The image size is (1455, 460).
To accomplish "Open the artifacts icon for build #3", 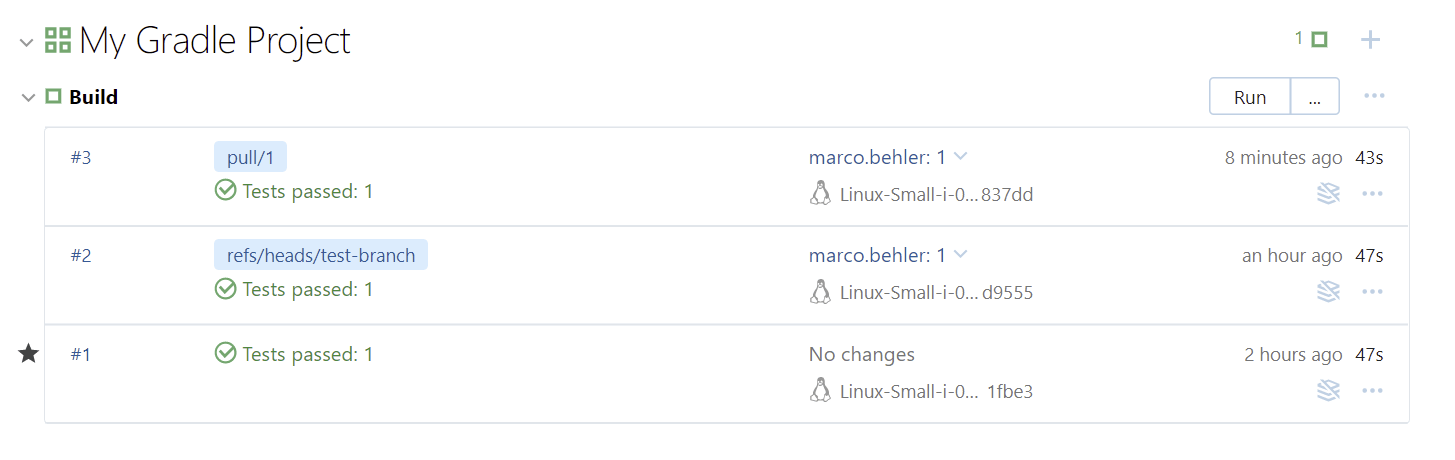I will click(1328, 193).
